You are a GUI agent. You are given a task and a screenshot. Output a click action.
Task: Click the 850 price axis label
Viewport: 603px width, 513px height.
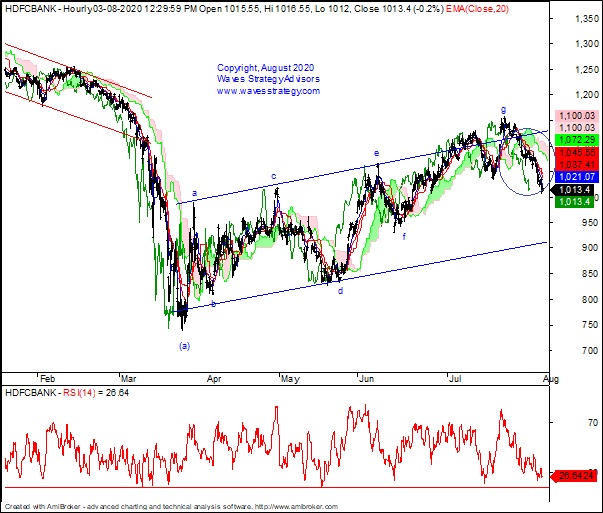click(591, 274)
